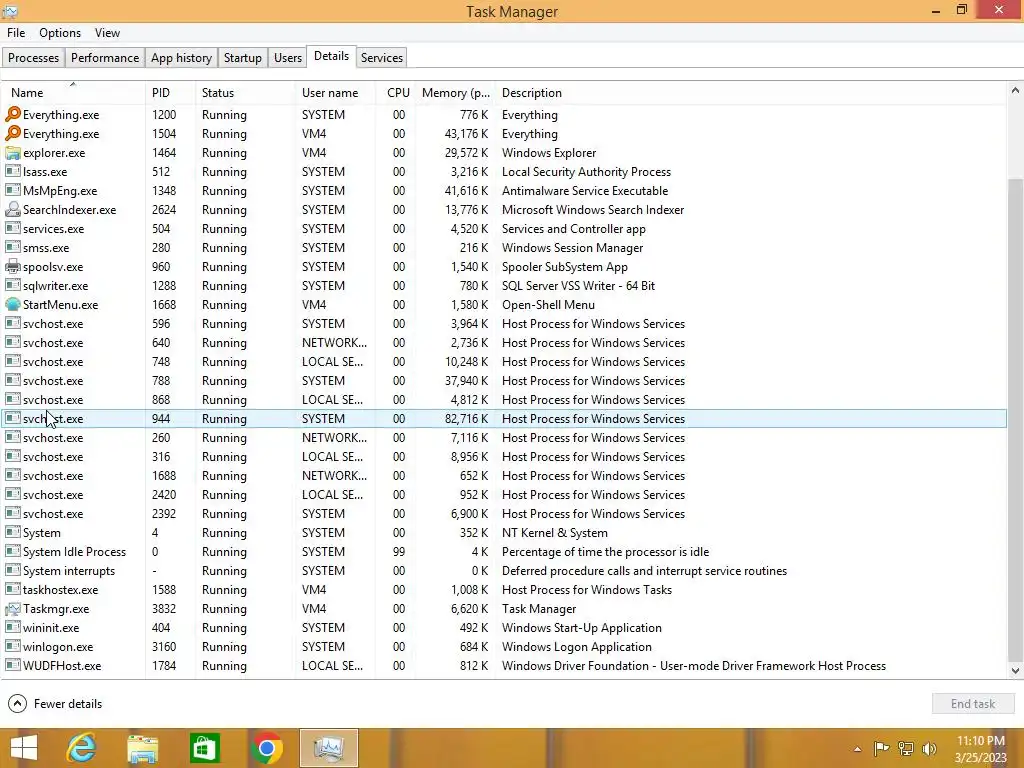This screenshot has height=768, width=1024.
Task: Select the explorer.exe folder icon
Action: [x=12, y=153]
